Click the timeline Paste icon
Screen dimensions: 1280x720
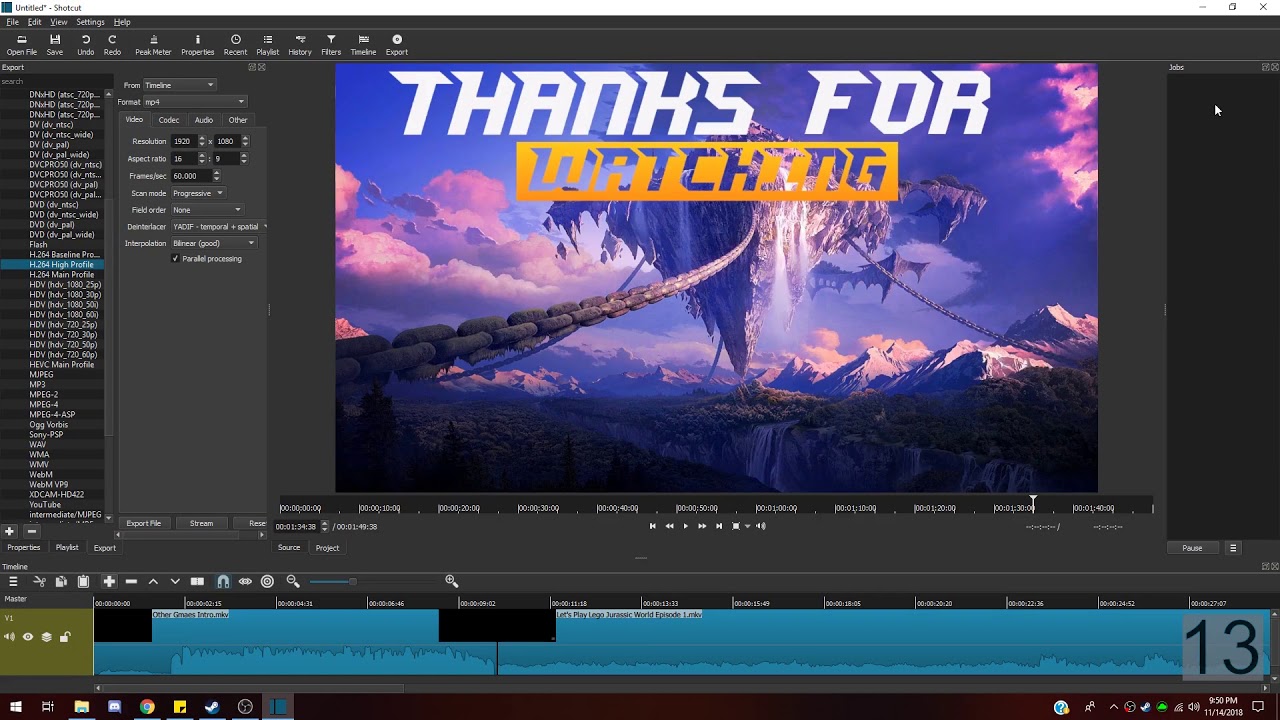pos(83,581)
